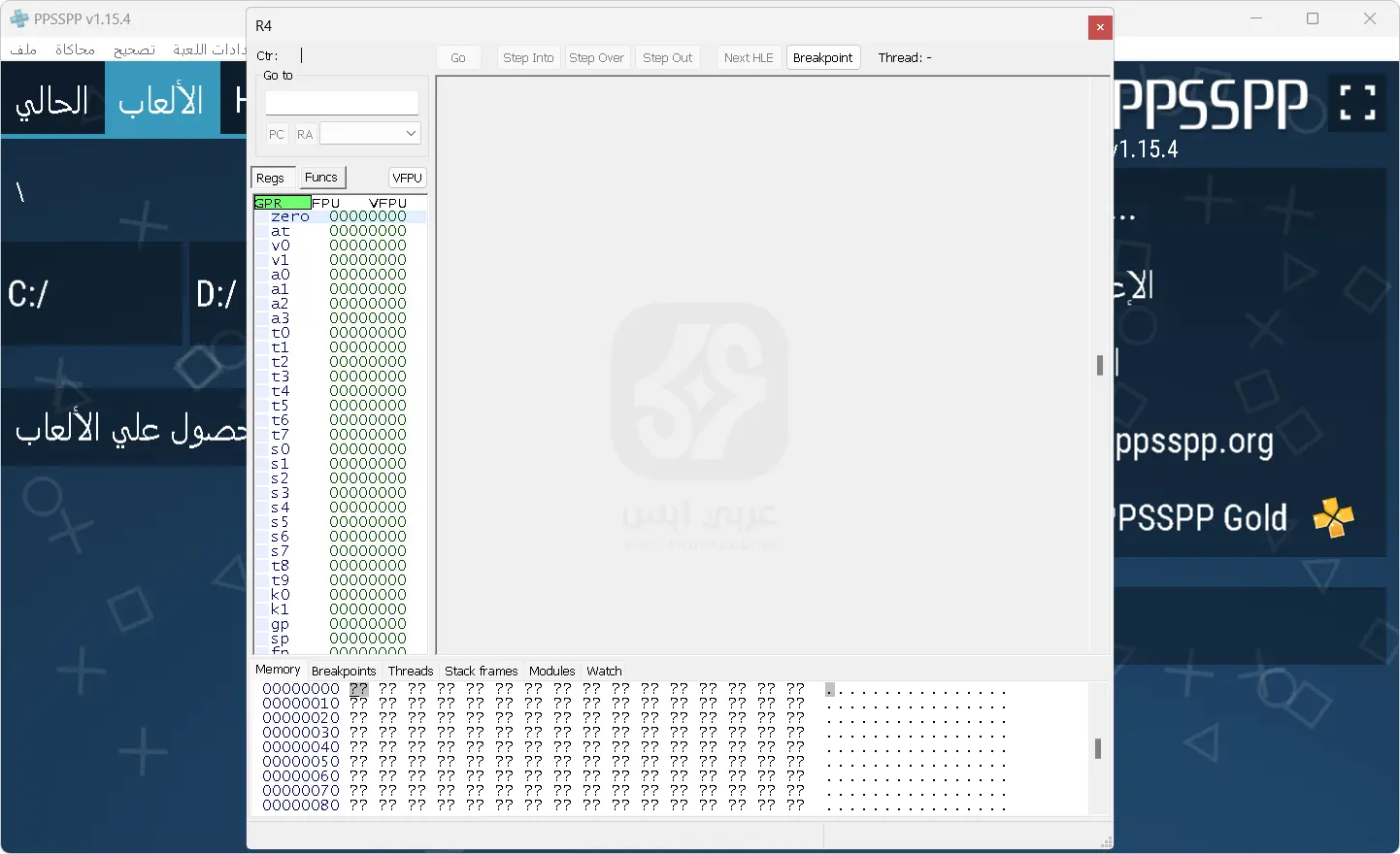Click the memory view scrollbar thumb
1400x854 pixels.
tap(1098, 748)
